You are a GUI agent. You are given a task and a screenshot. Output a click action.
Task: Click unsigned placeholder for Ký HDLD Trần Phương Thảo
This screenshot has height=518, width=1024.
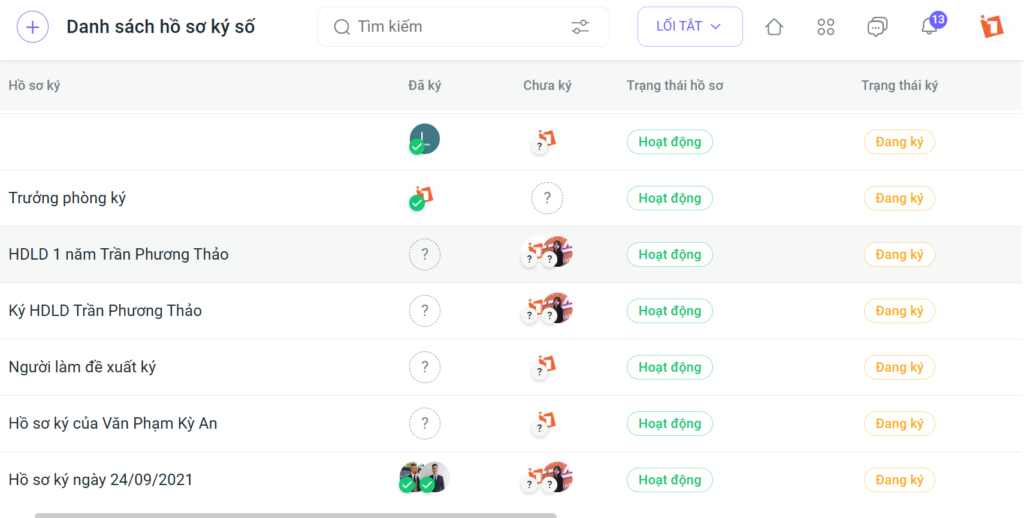tap(424, 311)
